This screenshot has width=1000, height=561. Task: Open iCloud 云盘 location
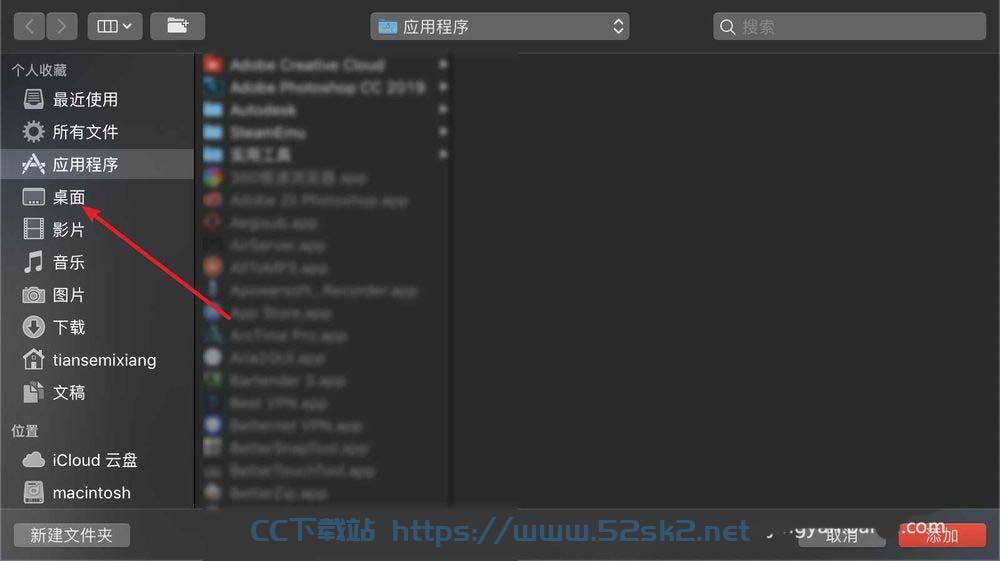pyautogui.click(x=97, y=460)
